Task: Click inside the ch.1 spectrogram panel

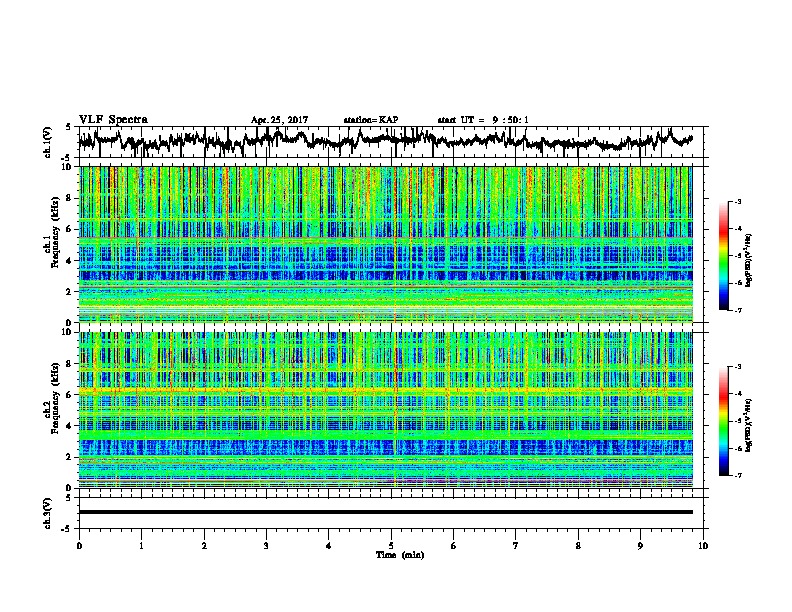Action: (385, 244)
